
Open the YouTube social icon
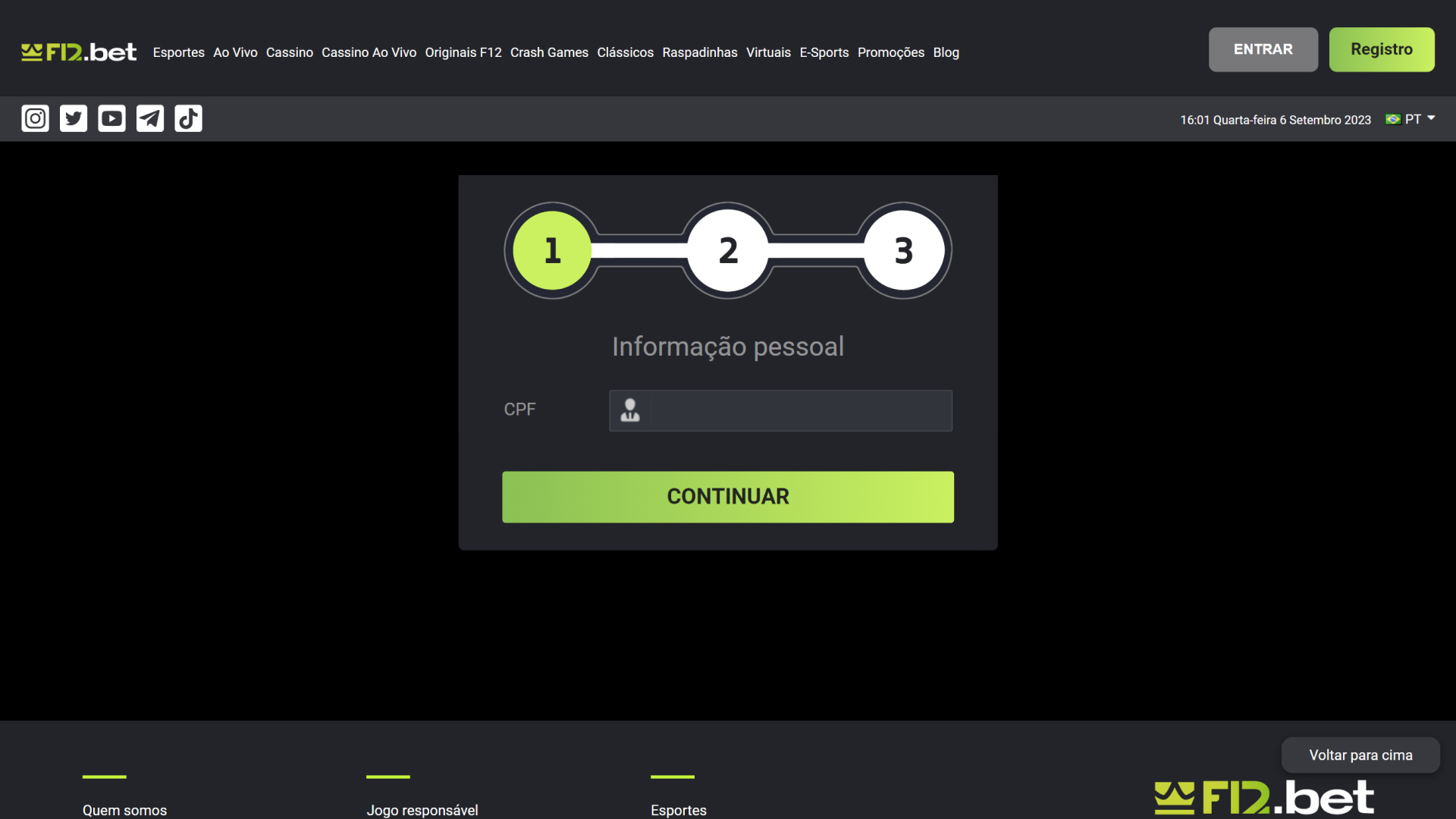pos(111,118)
